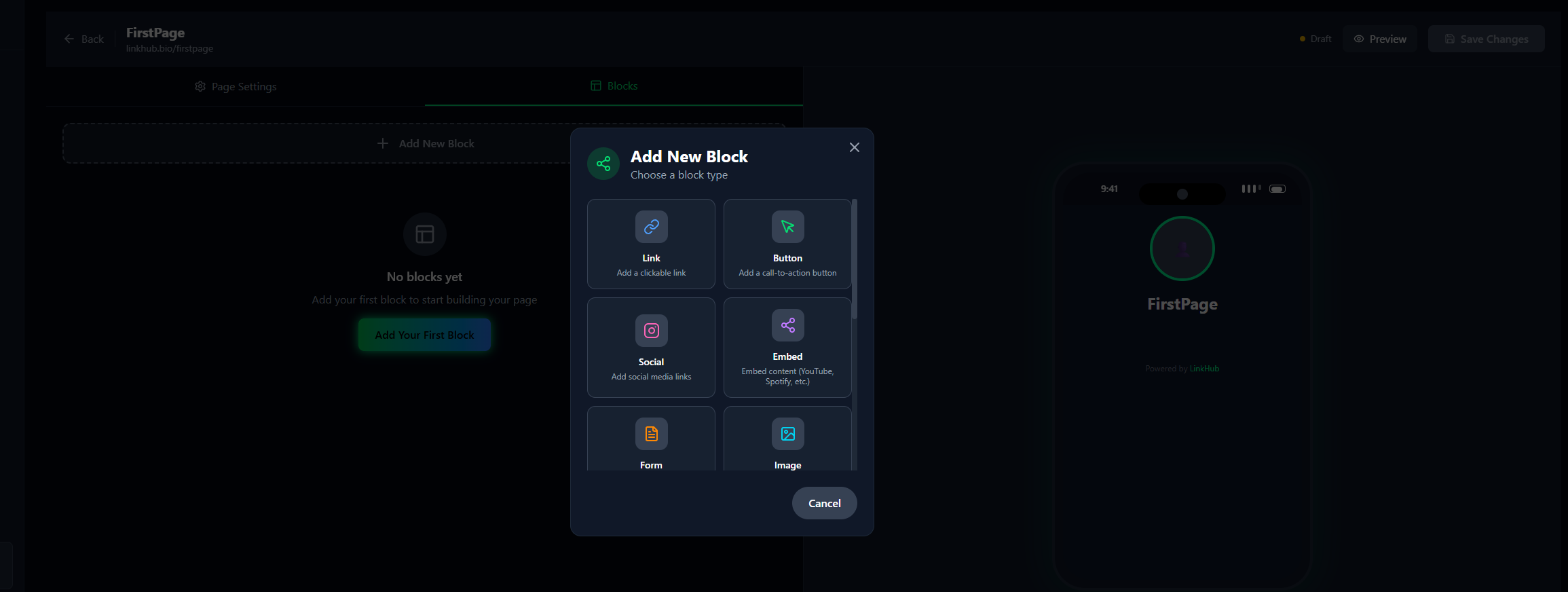Switch to the Page Settings tab

(x=236, y=86)
